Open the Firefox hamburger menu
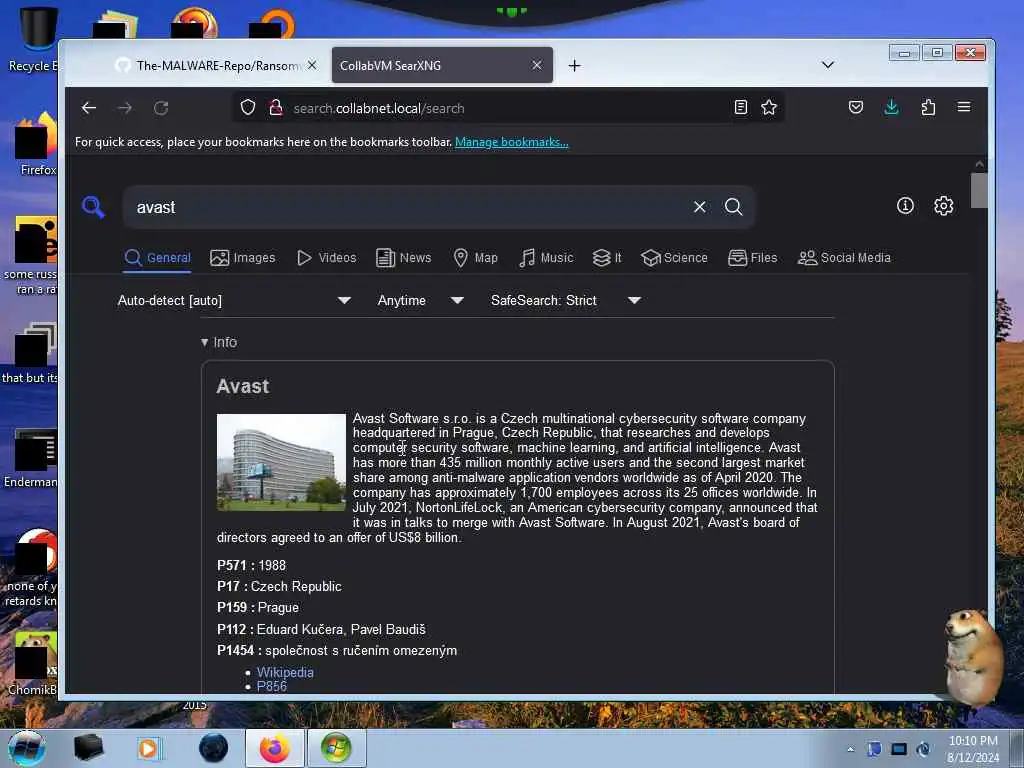 click(964, 107)
